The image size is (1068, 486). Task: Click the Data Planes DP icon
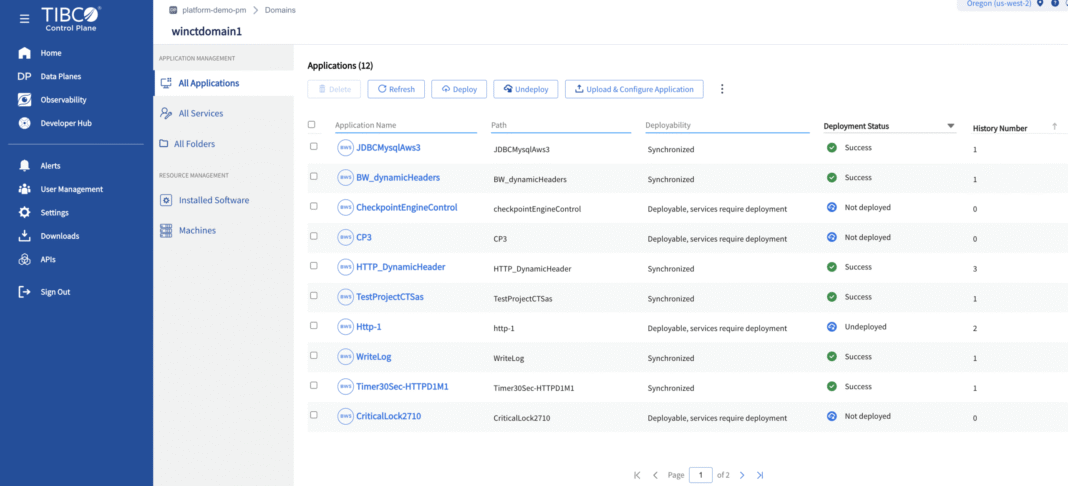point(25,76)
